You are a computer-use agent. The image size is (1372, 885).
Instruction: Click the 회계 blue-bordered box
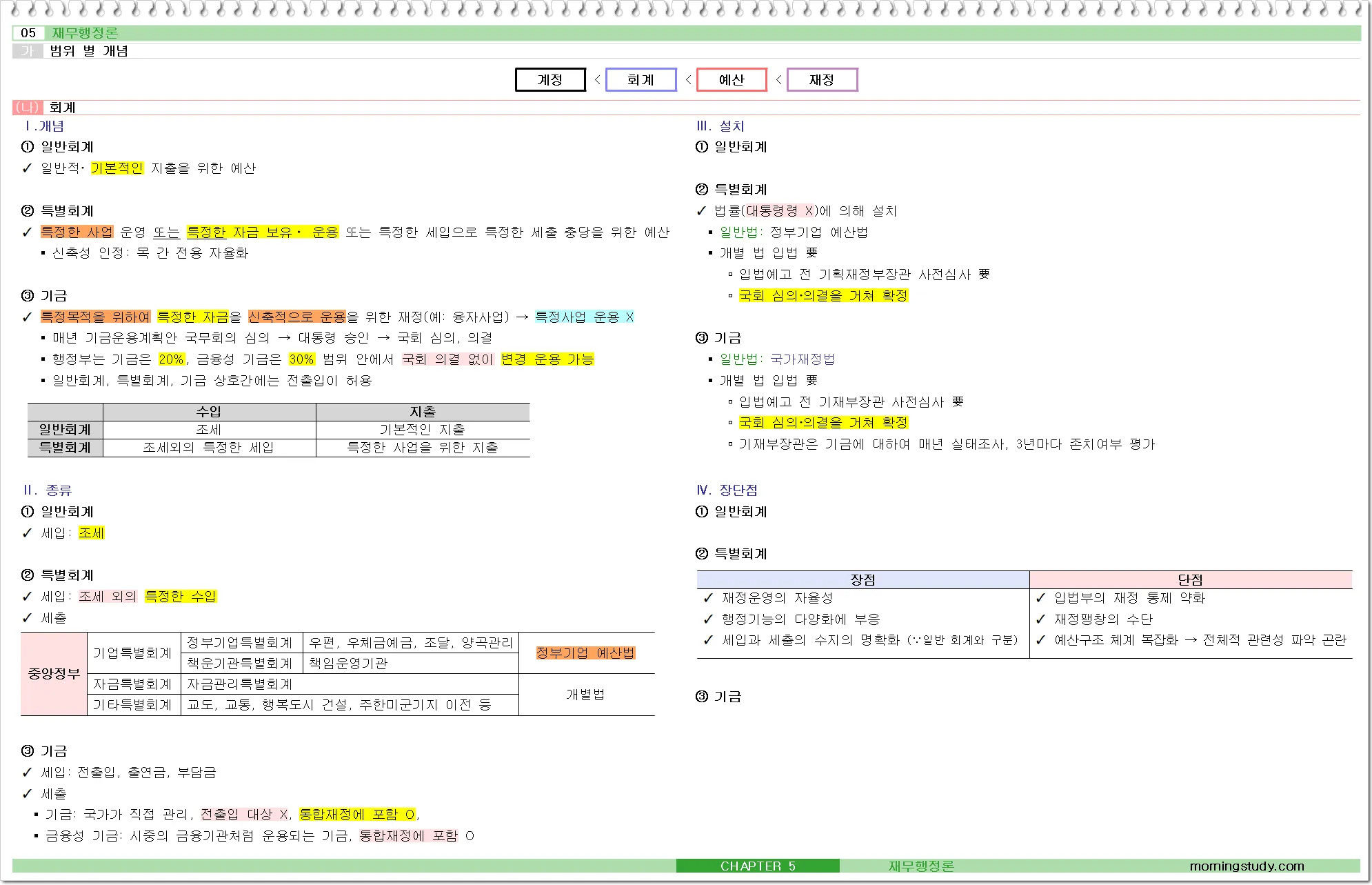pos(640,79)
